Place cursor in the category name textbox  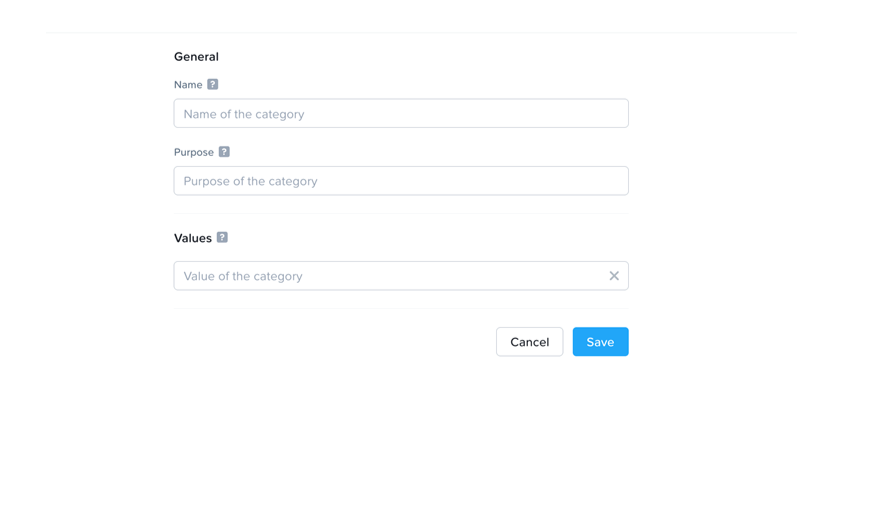click(400, 114)
